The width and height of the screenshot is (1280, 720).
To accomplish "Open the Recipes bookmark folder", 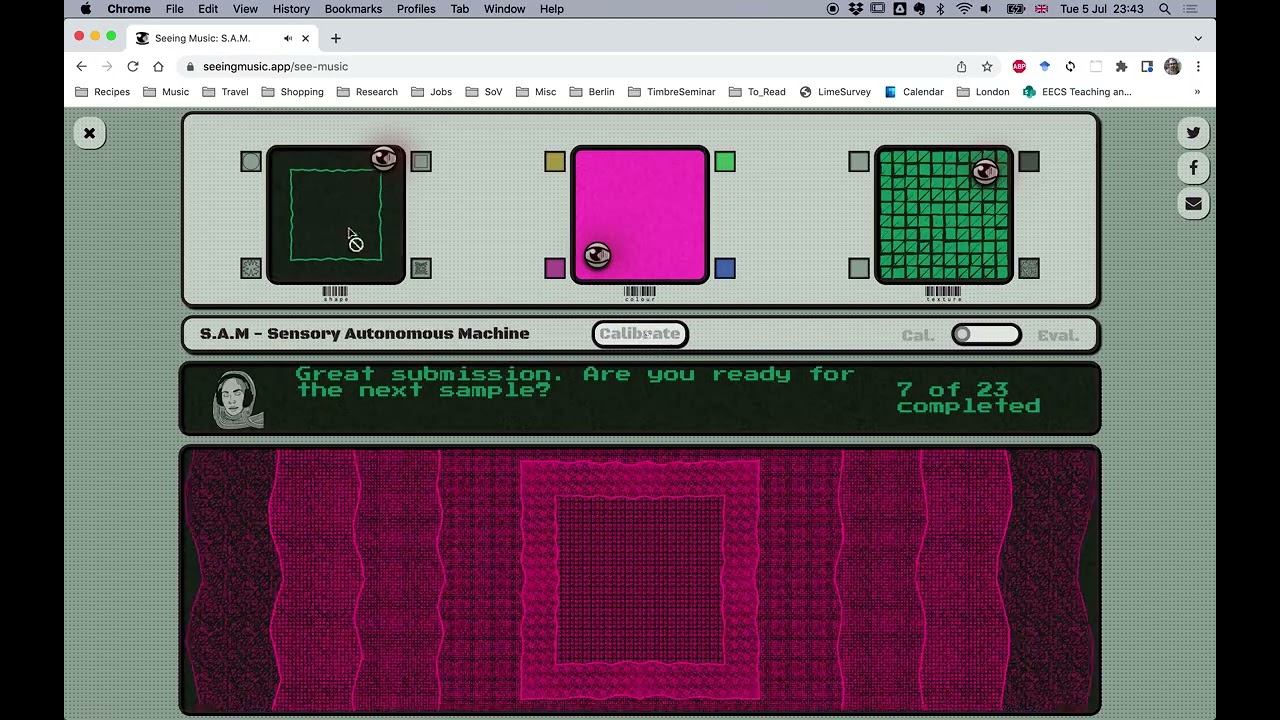I will point(102,92).
